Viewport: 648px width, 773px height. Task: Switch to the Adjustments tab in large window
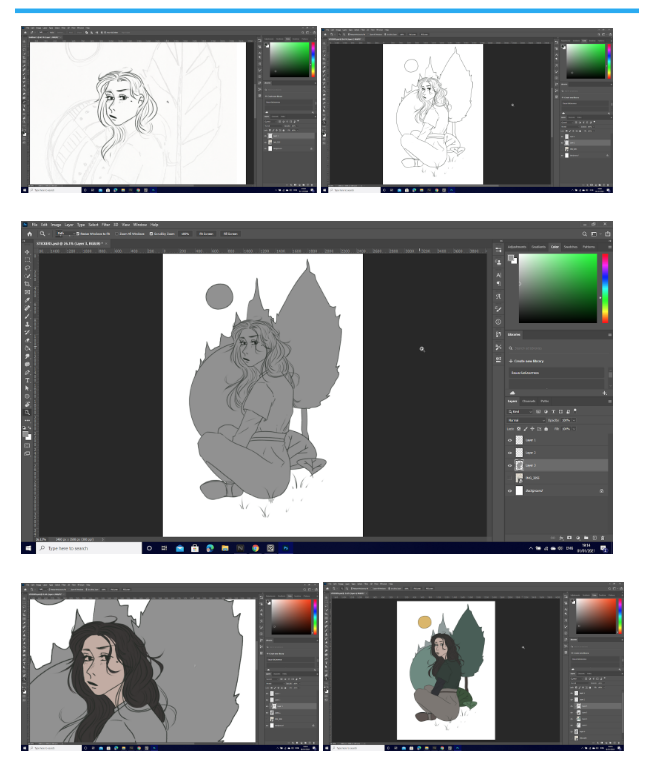[517, 246]
